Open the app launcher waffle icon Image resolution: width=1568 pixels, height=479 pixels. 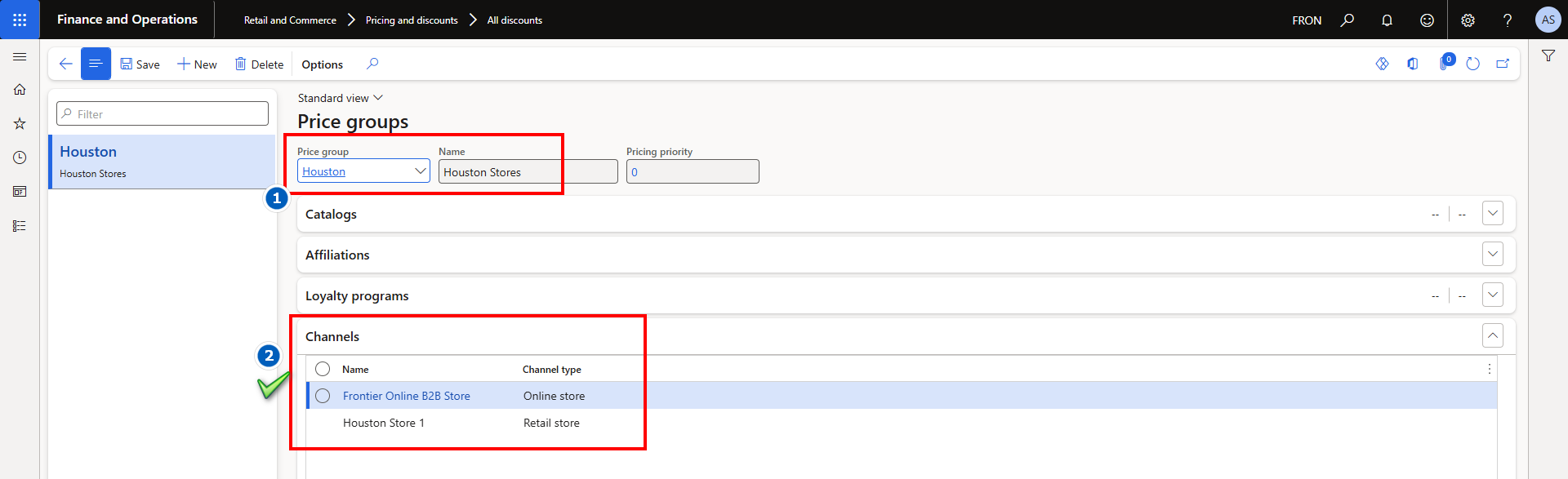pos(20,20)
